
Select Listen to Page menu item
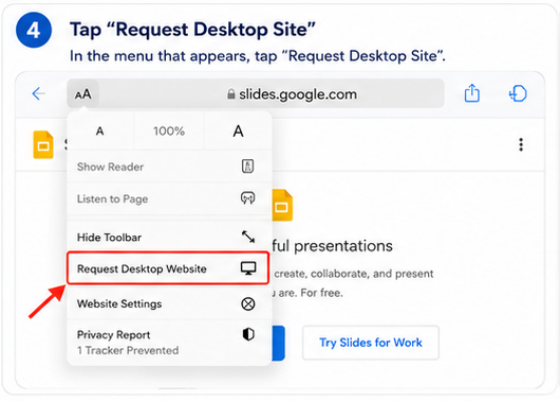(x=168, y=199)
